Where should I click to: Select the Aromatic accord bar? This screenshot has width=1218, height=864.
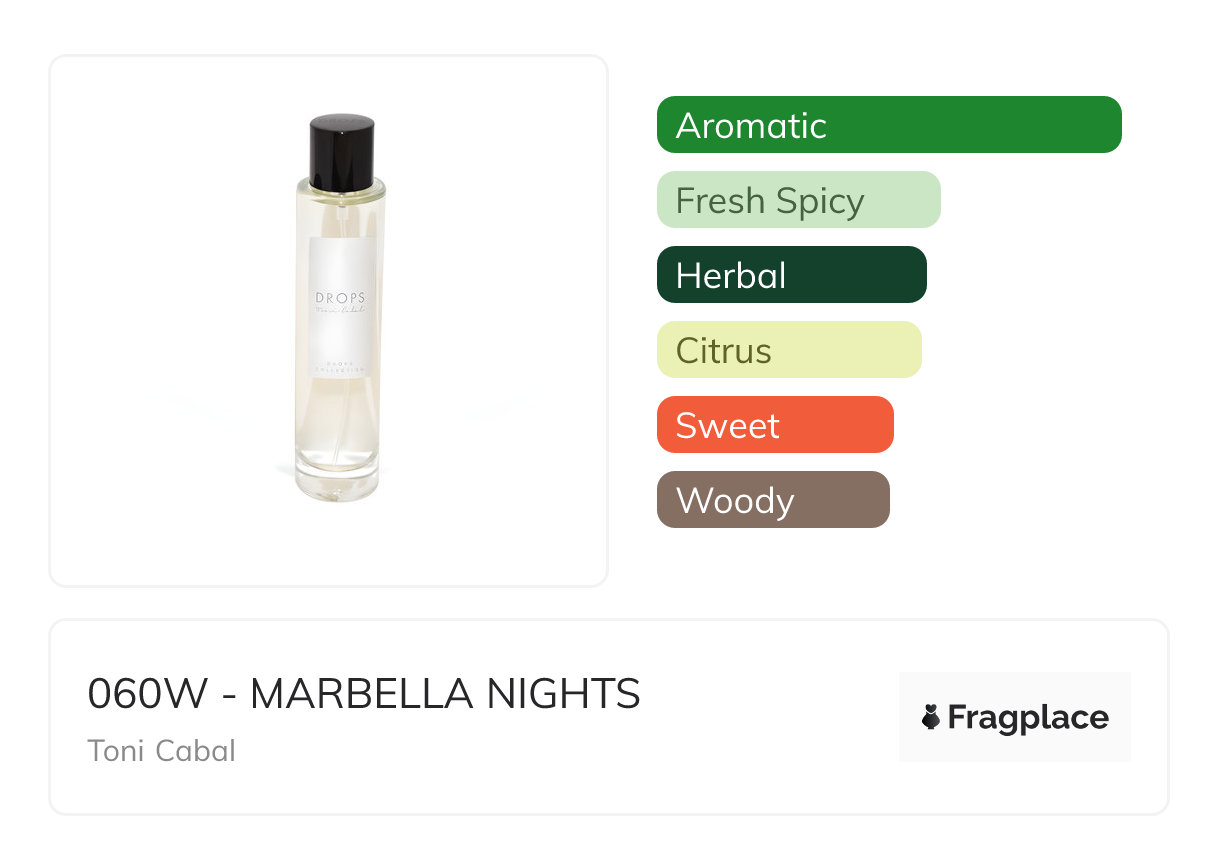(x=888, y=125)
